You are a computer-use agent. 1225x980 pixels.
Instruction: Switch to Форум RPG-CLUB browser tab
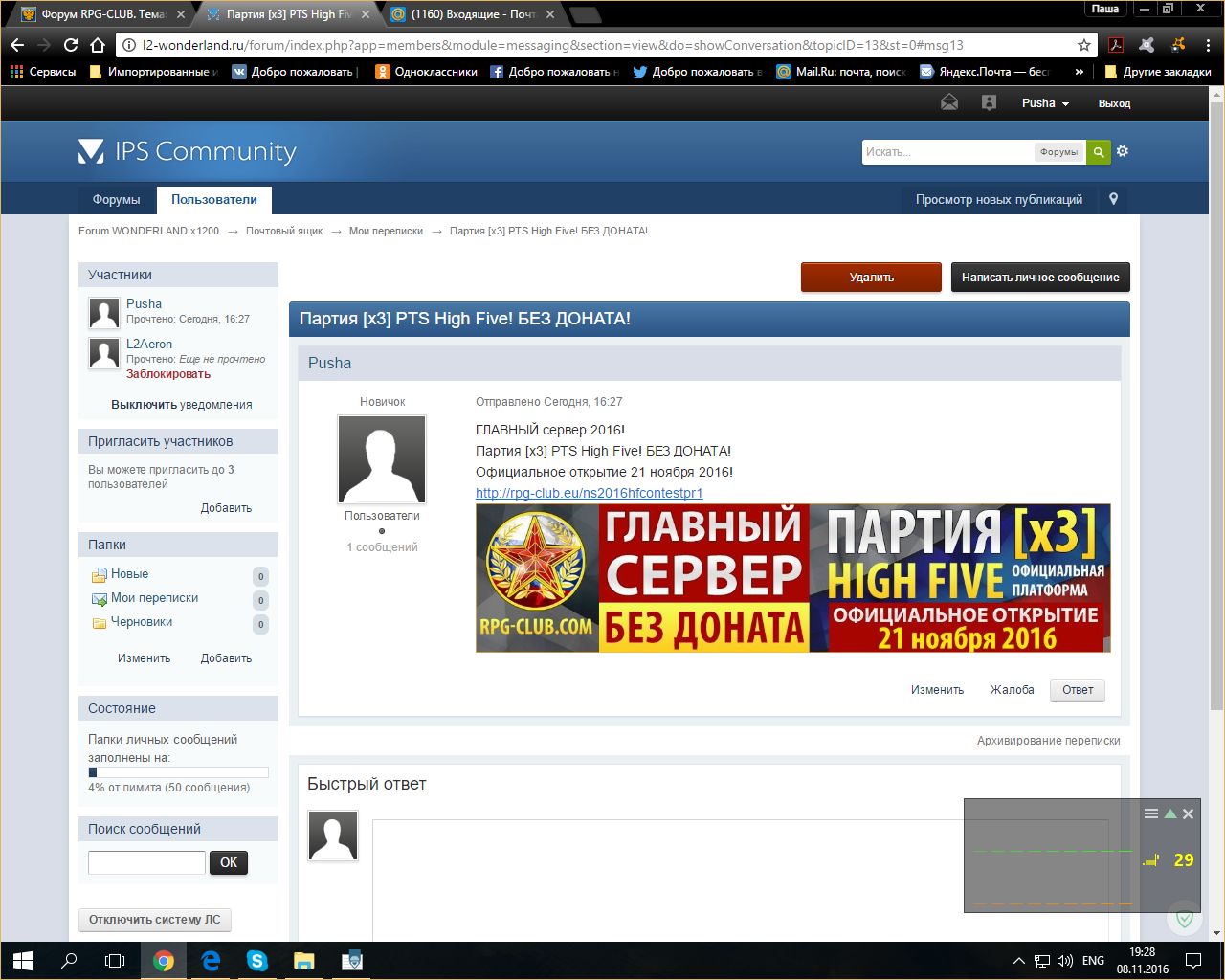(x=101, y=14)
